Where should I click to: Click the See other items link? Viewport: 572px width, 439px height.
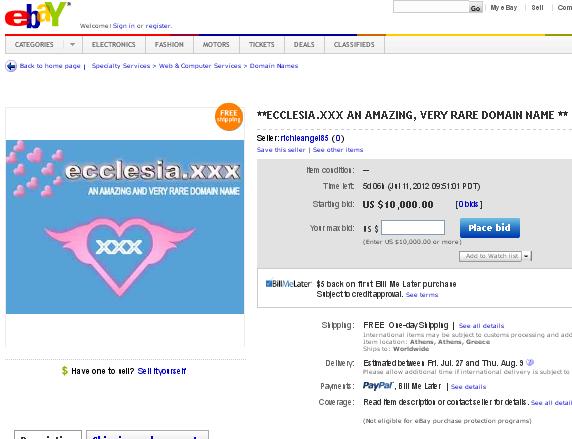tap(337, 150)
